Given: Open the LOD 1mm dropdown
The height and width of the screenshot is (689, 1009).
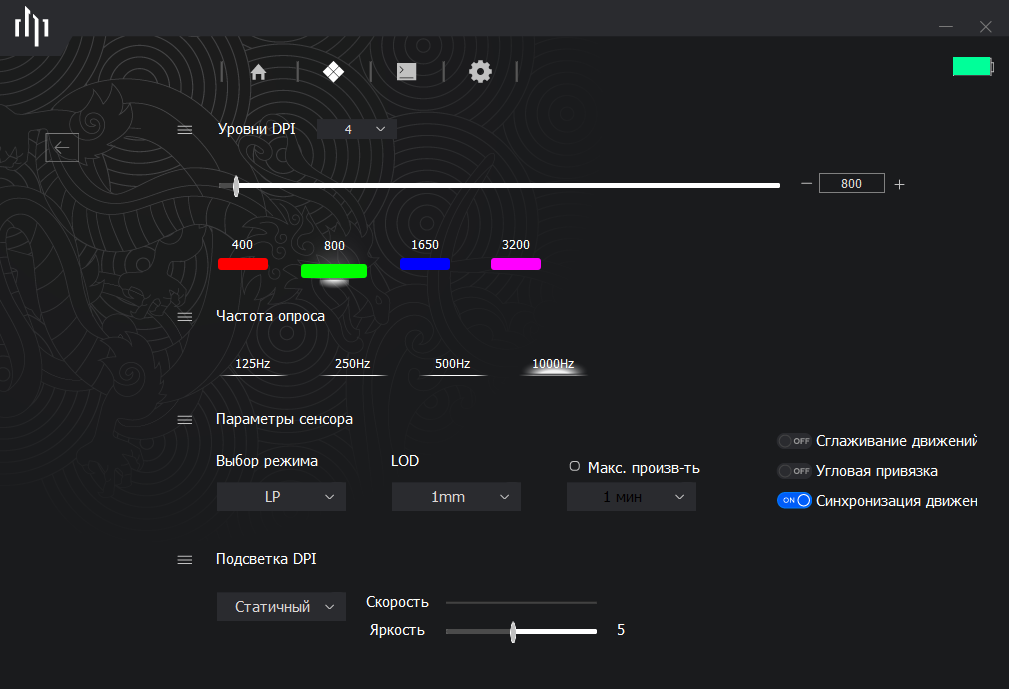Looking at the screenshot, I should coord(456,497).
